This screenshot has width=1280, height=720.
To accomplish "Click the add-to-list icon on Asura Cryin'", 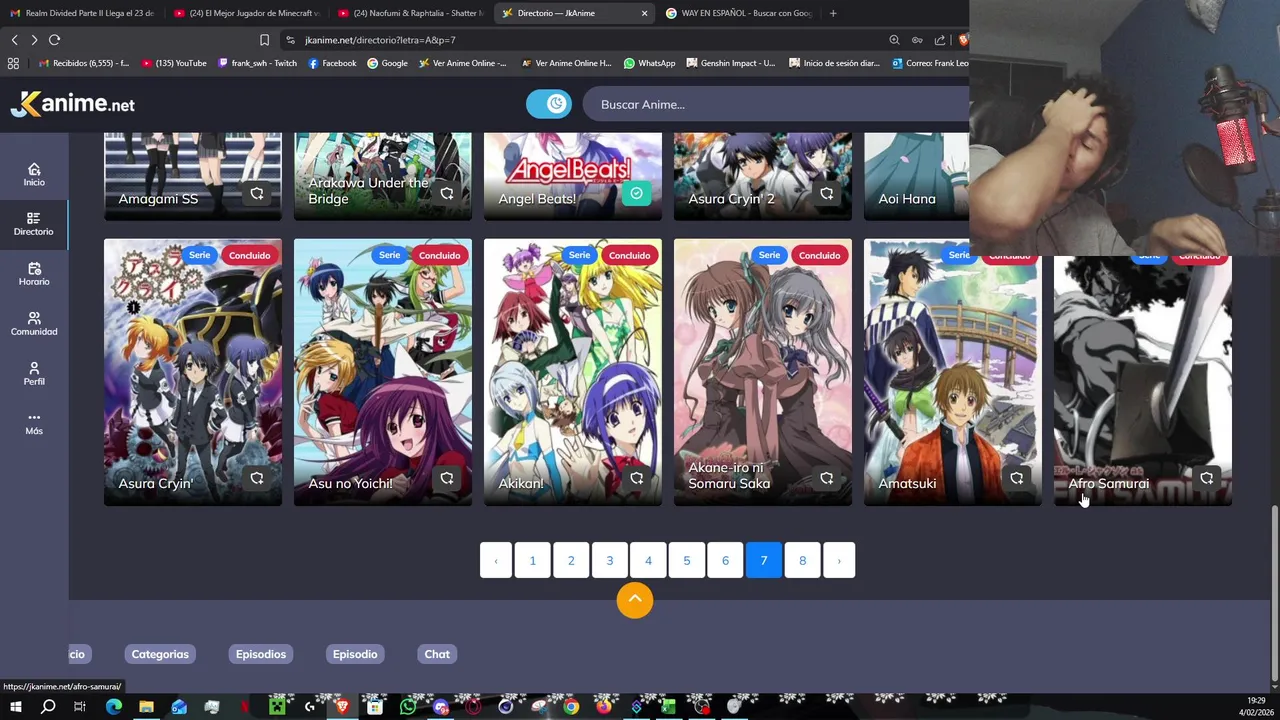I will [257, 479].
